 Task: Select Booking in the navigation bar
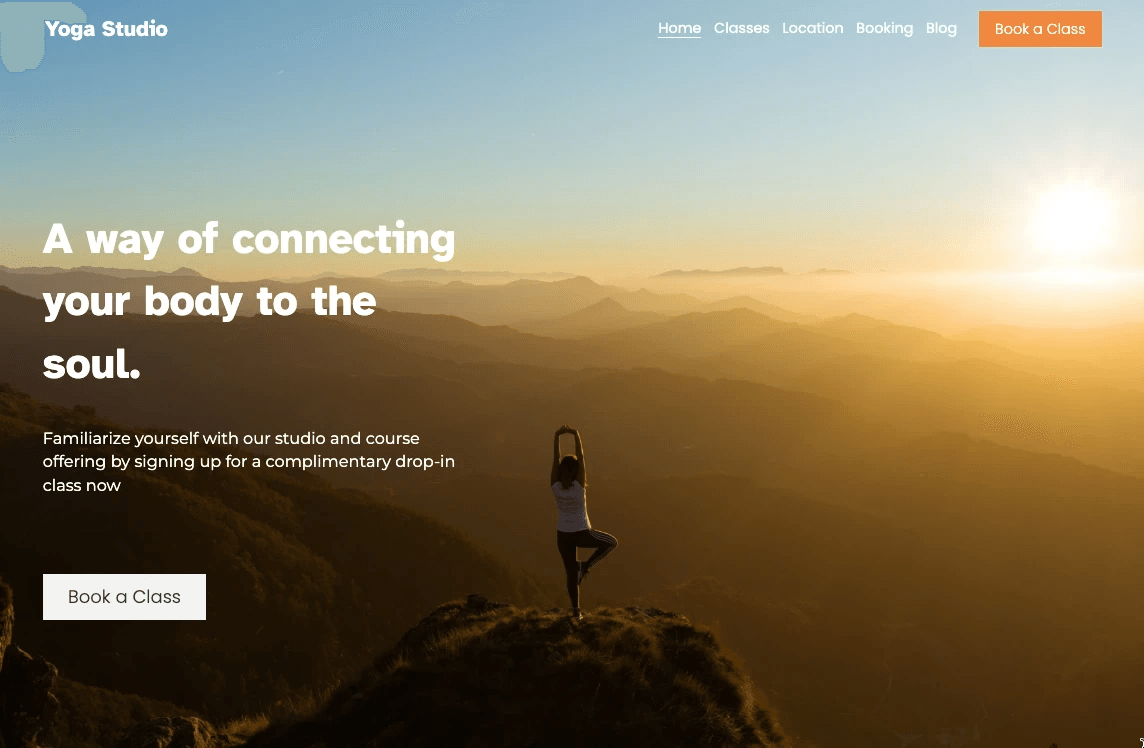click(884, 28)
